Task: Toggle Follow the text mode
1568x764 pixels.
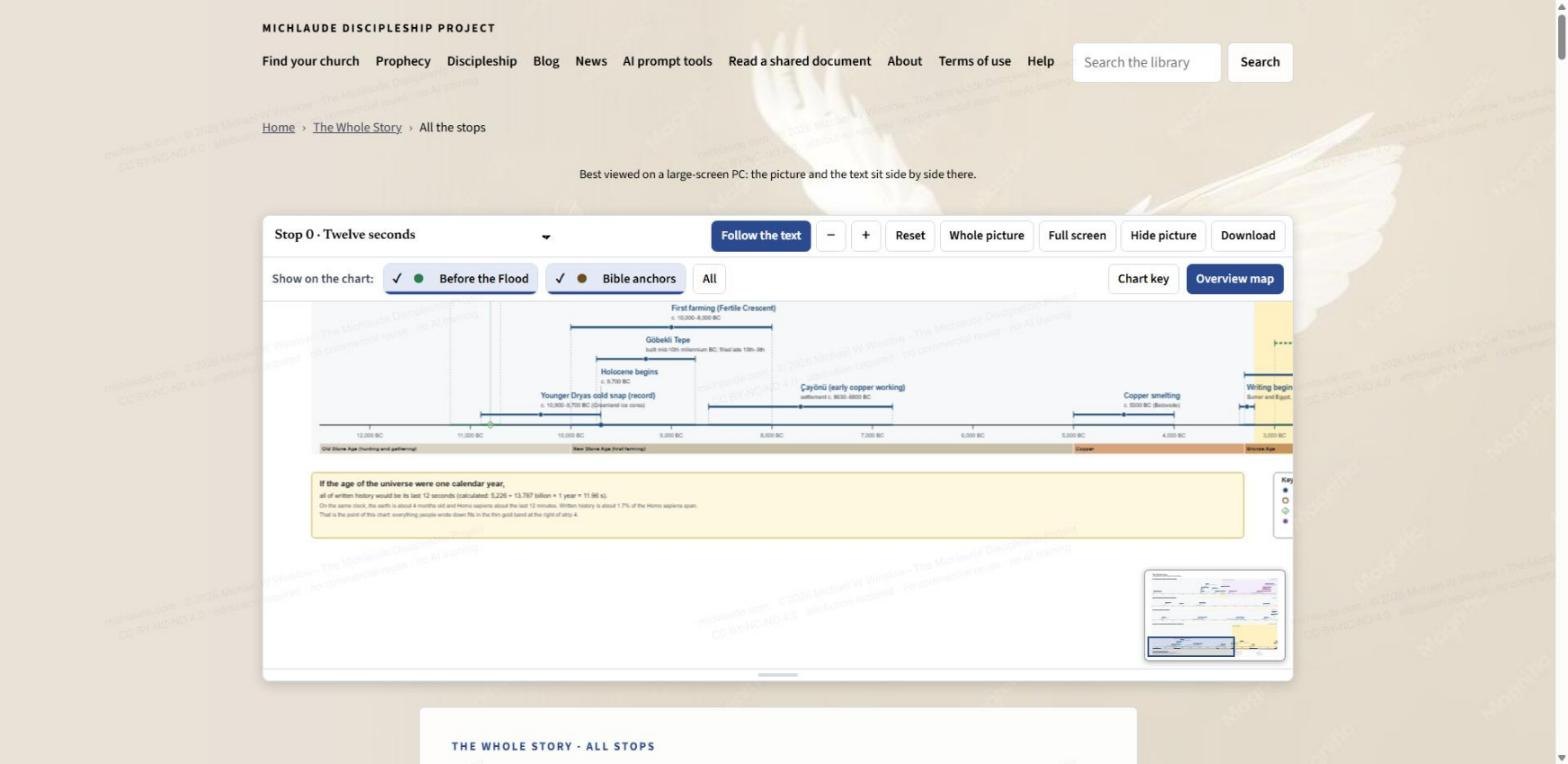Action: [x=761, y=236]
